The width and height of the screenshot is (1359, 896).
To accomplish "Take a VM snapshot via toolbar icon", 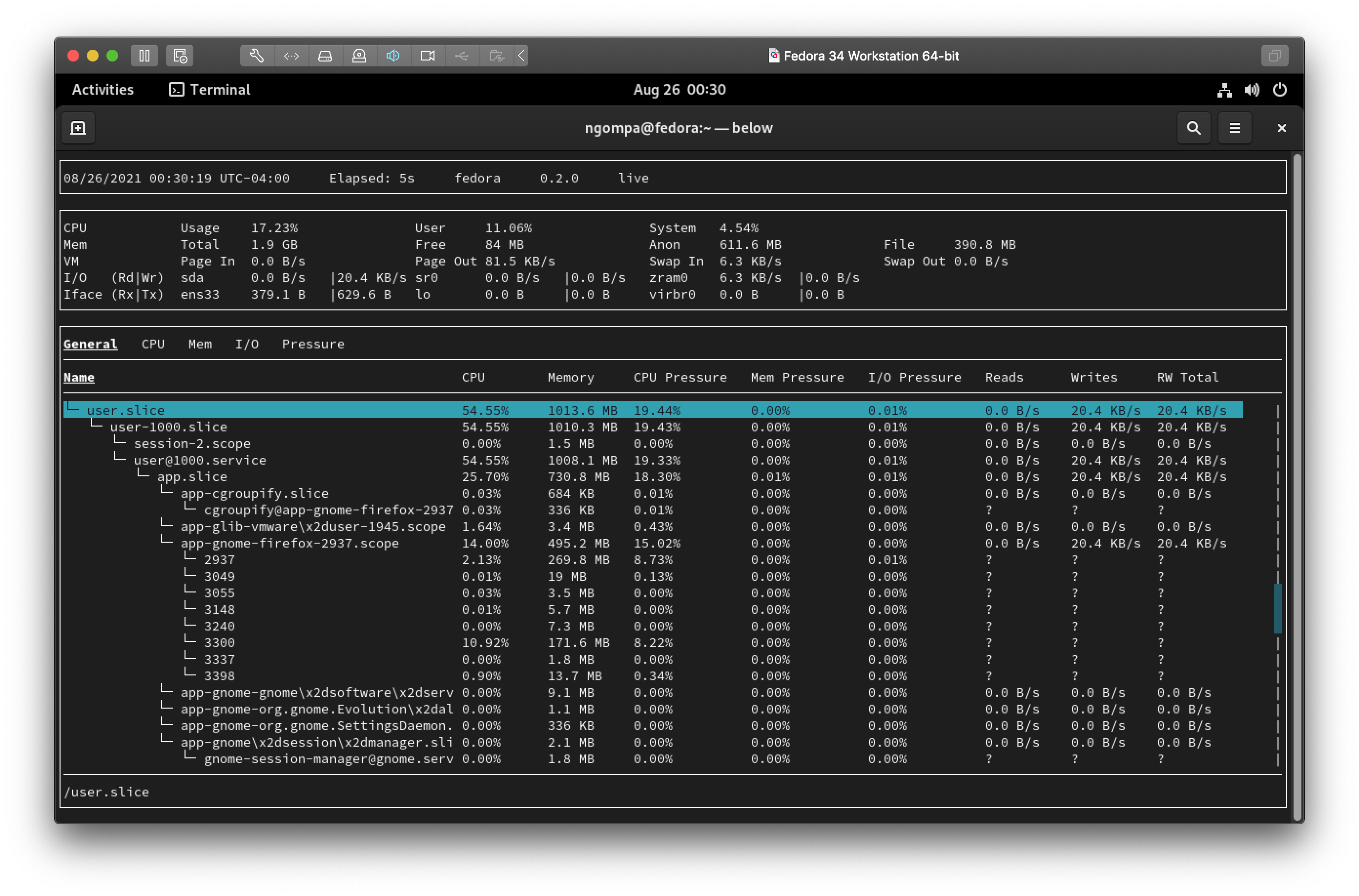I will tap(180, 56).
